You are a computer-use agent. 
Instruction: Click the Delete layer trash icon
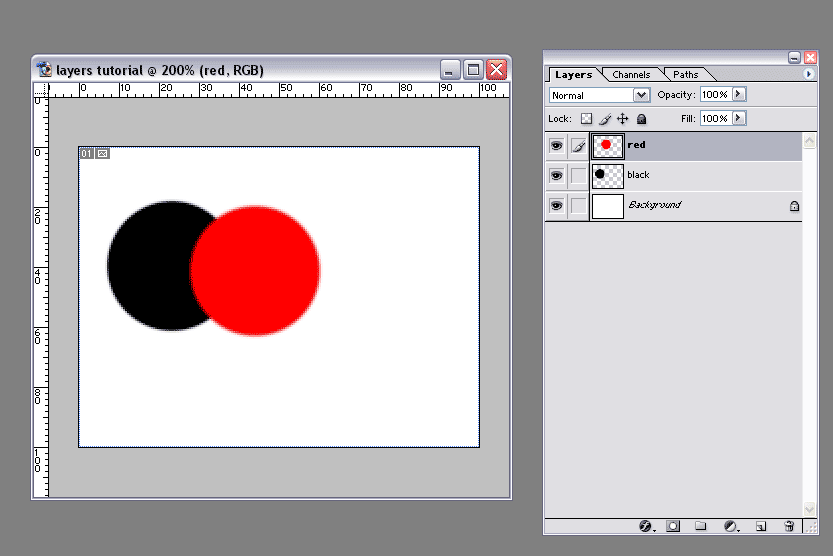pos(789,525)
